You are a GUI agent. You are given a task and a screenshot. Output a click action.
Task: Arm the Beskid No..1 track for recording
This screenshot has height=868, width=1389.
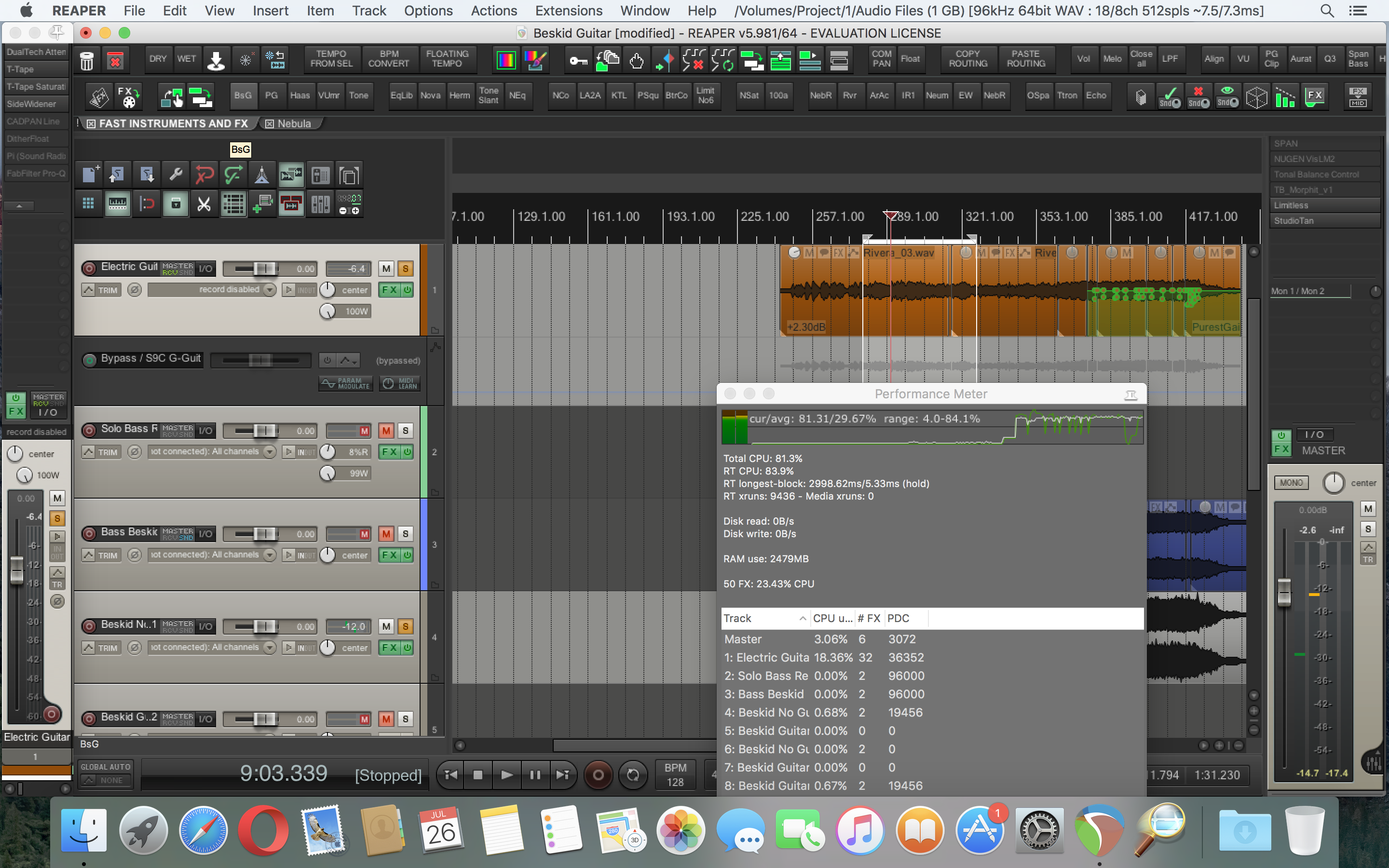pyautogui.click(x=89, y=626)
